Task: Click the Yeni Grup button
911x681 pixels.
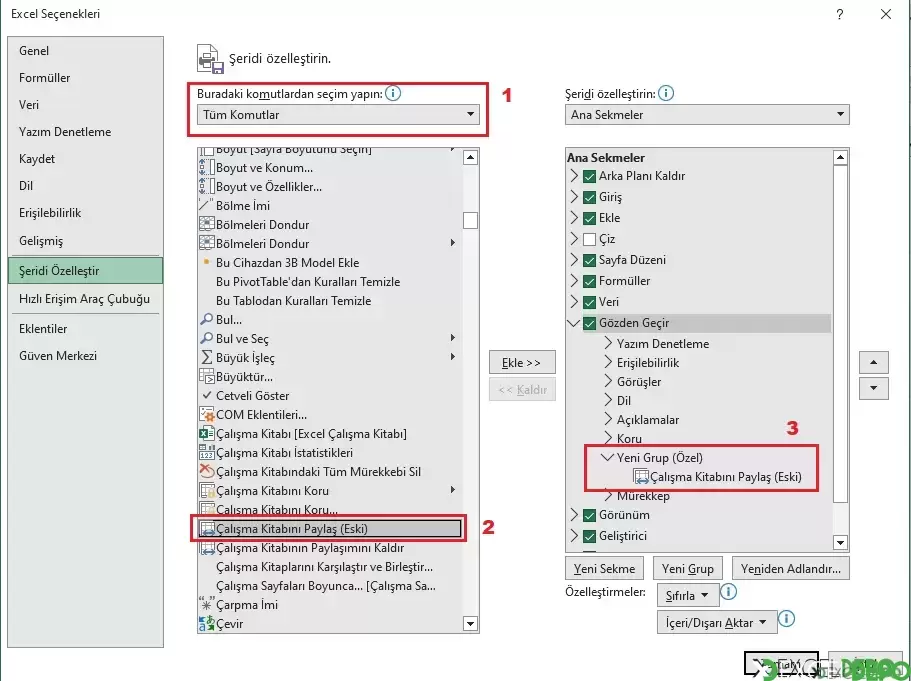Action: coord(688,568)
